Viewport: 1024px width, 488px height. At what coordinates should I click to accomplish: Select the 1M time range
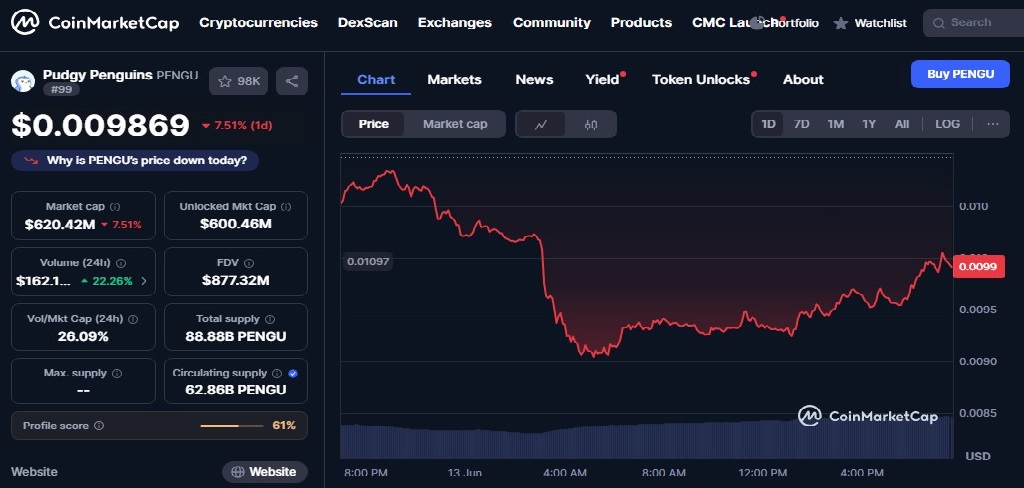click(836, 124)
